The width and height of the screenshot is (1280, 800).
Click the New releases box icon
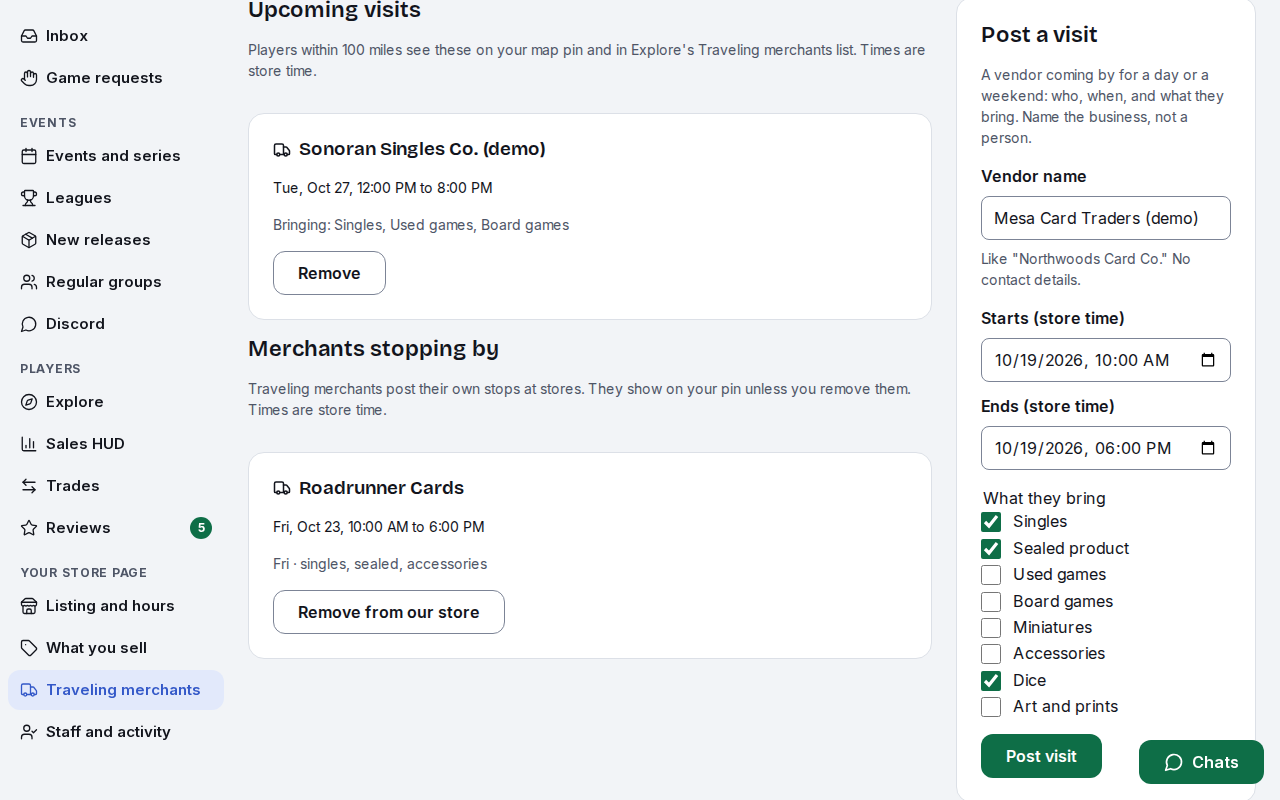coord(29,240)
